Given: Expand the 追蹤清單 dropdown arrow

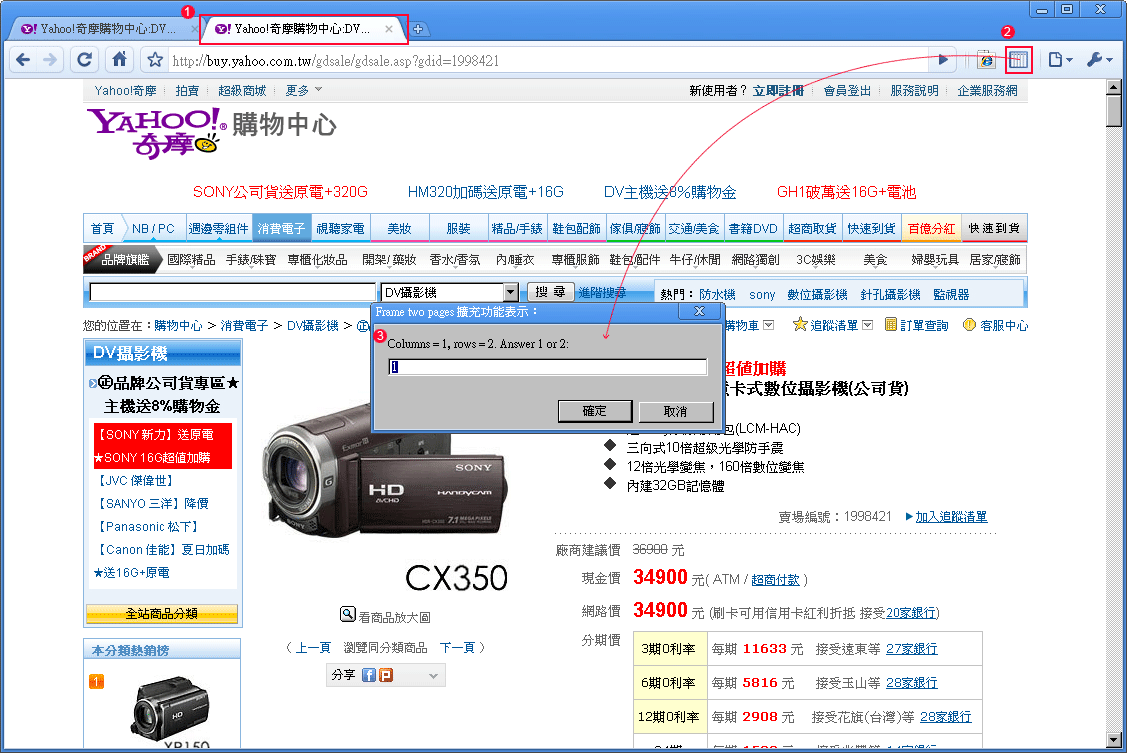Looking at the screenshot, I should 868,325.
